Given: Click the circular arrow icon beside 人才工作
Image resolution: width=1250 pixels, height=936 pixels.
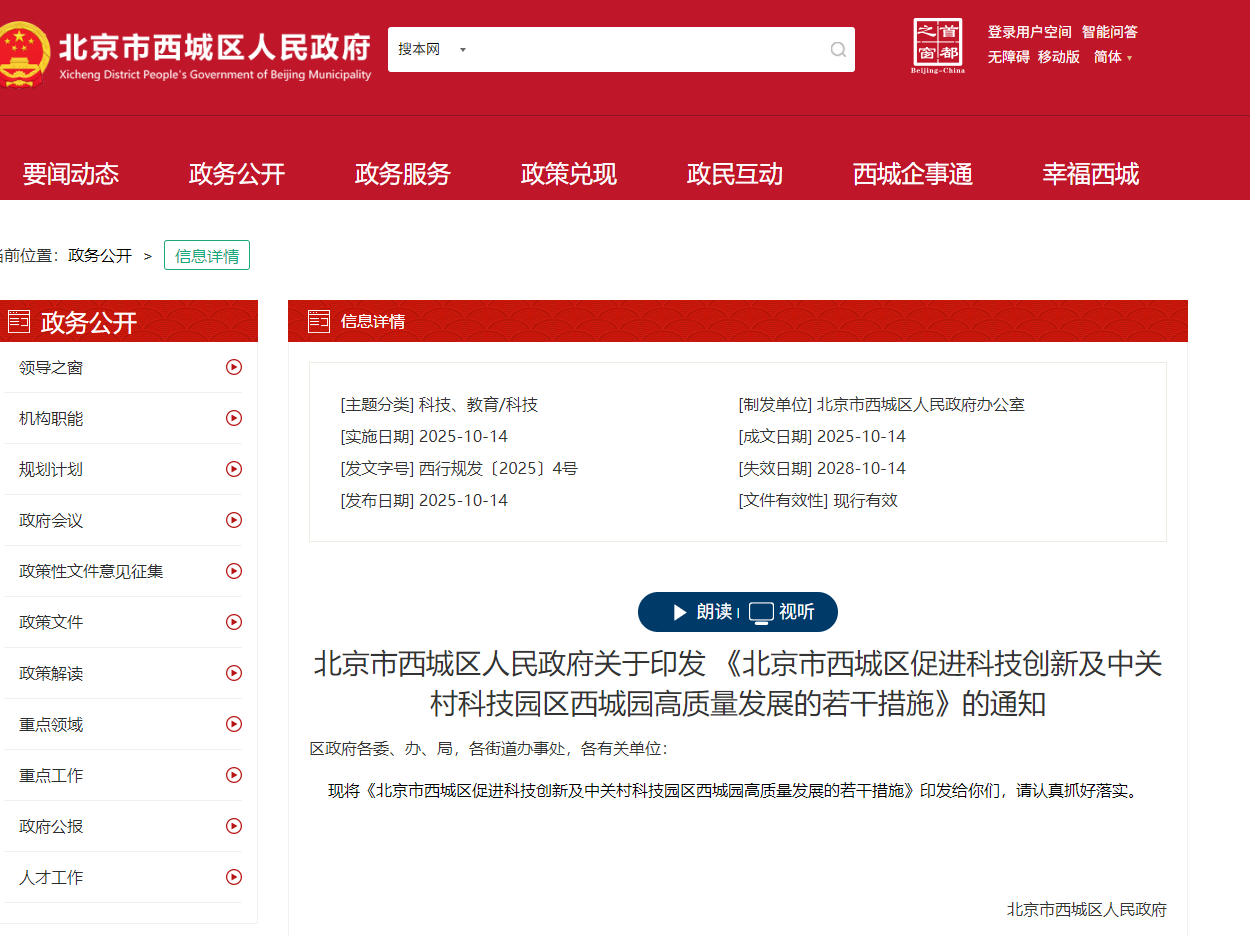Looking at the screenshot, I should click(234, 877).
